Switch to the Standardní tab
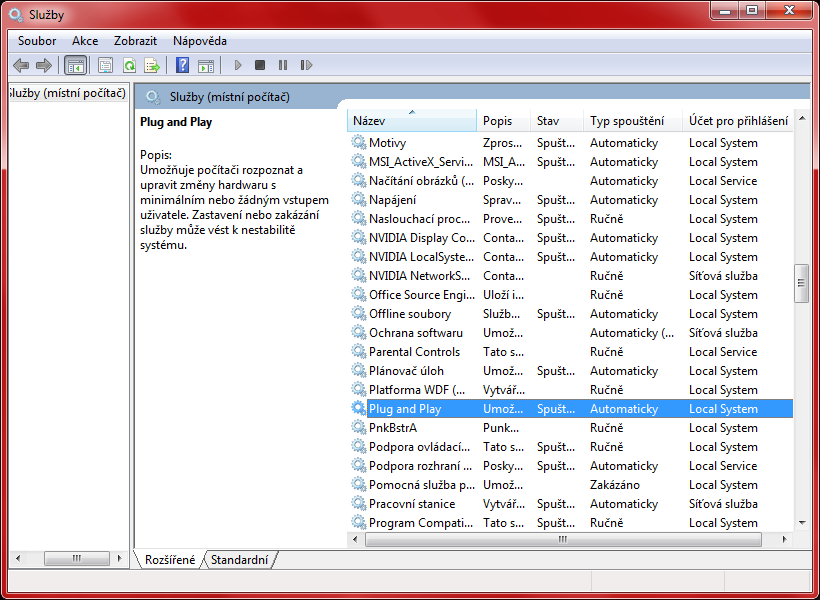The width and height of the screenshot is (820, 600). (x=240, y=560)
